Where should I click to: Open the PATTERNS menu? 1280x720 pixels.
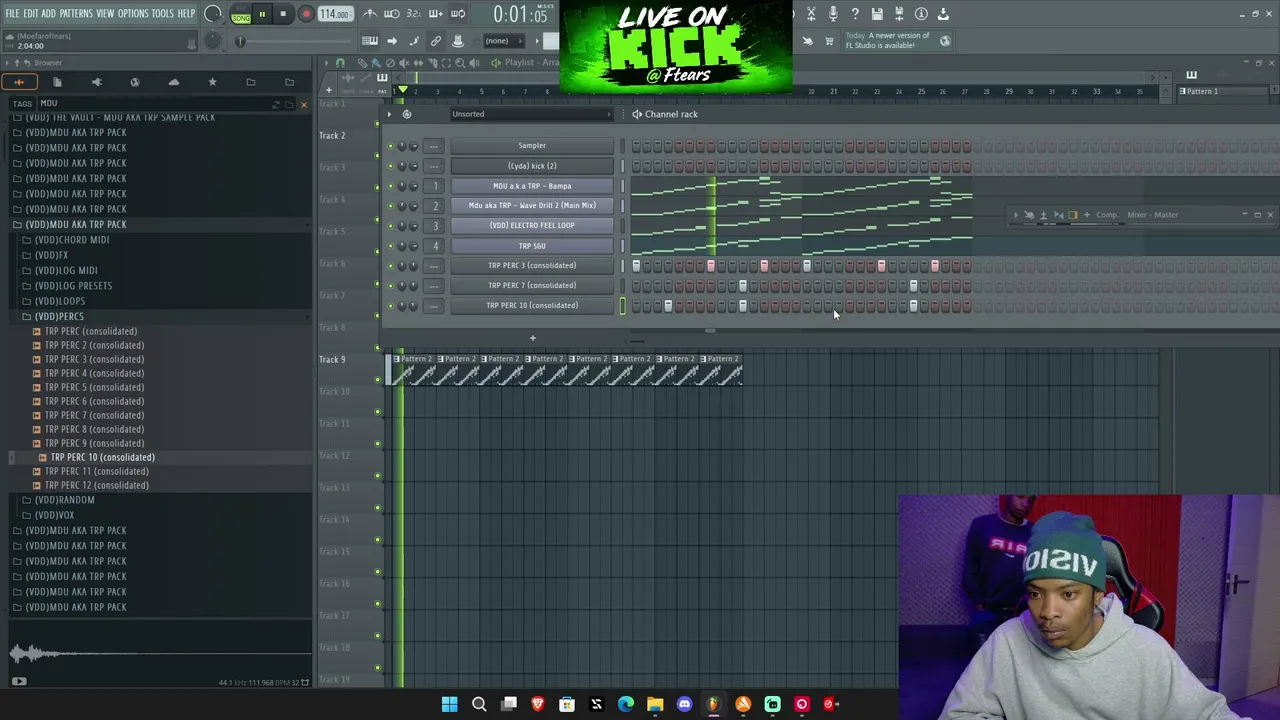pyautogui.click(x=76, y=14)
